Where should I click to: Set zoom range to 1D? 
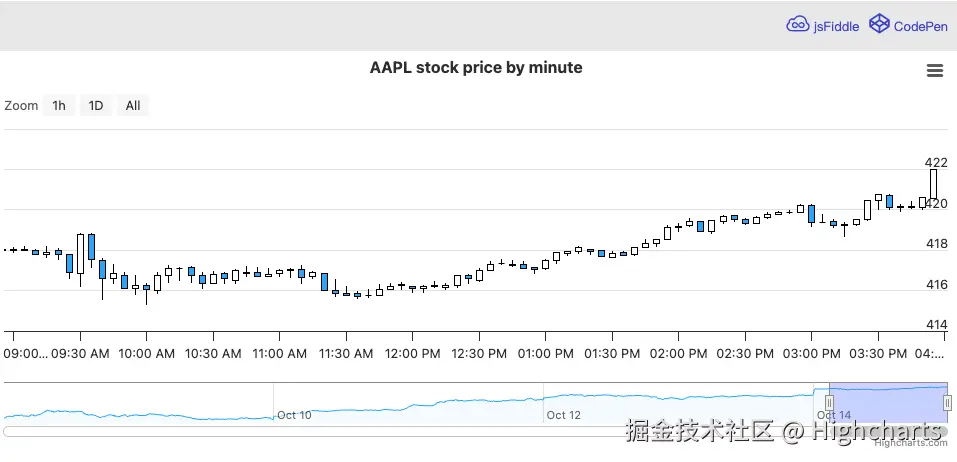pos(96,106)
